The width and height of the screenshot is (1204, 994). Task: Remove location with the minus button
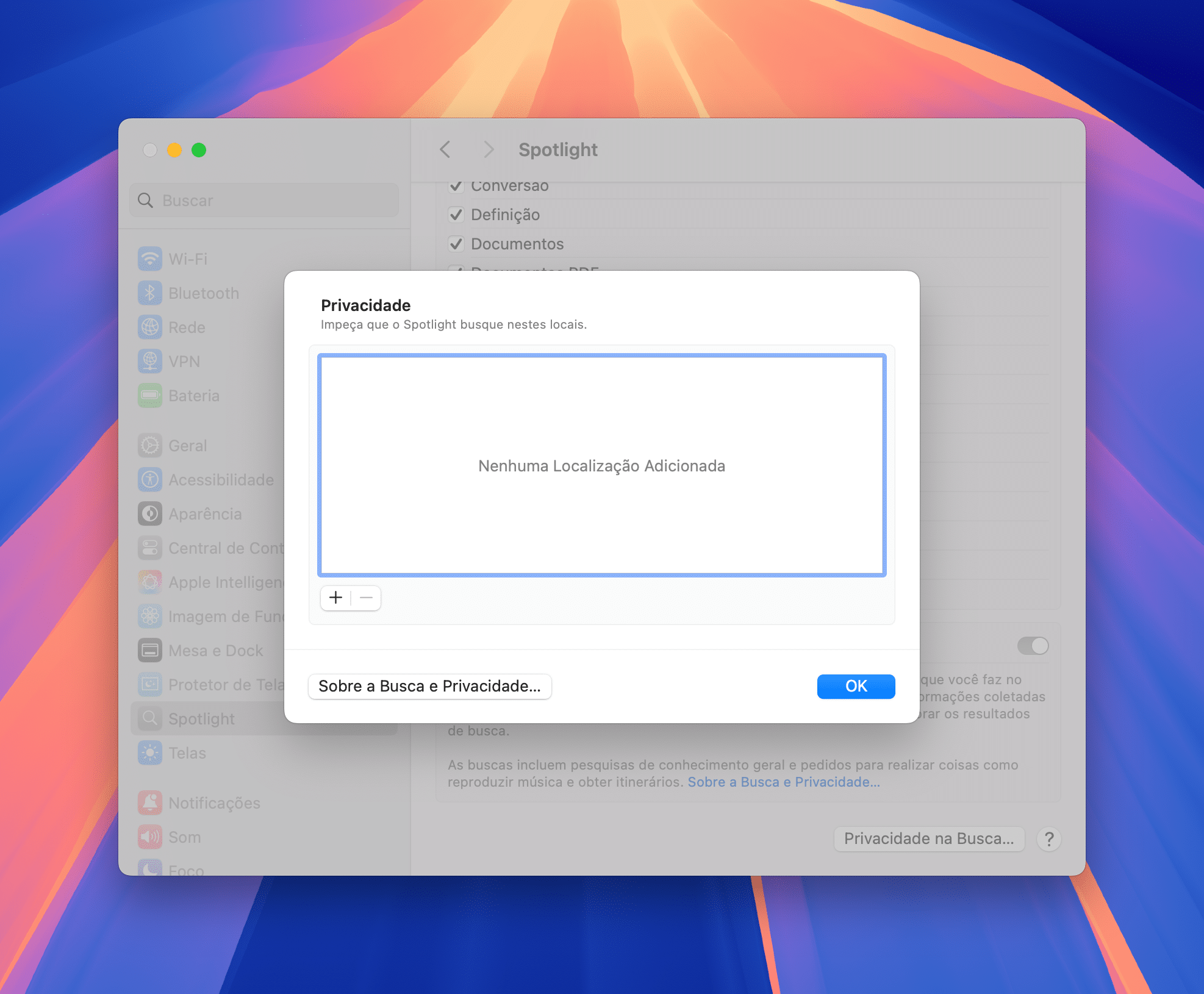pos(366,598)
